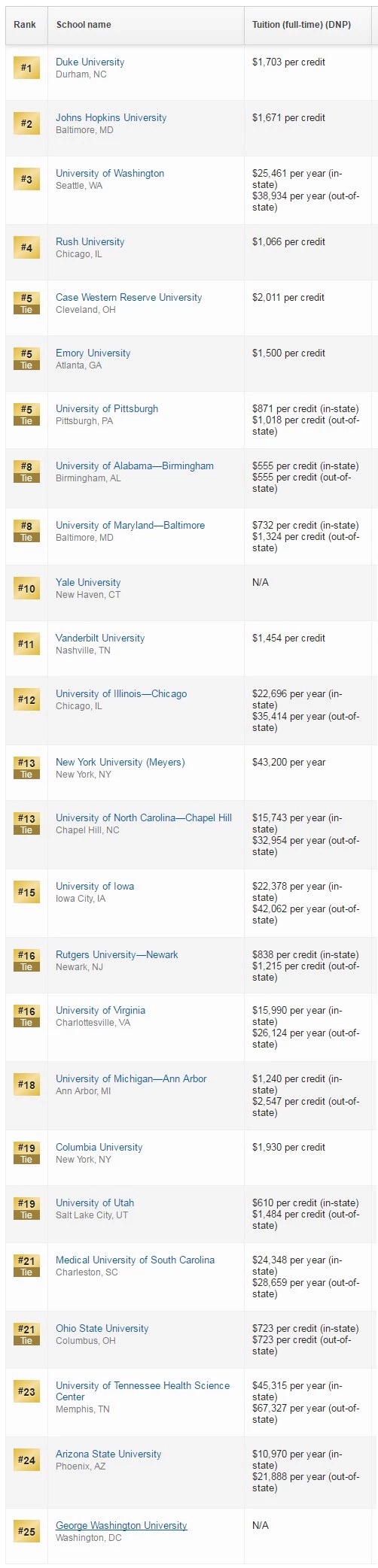The image size is (378, 1568).
Task: Open the George Washington University link
Action: pos(121,1526)
